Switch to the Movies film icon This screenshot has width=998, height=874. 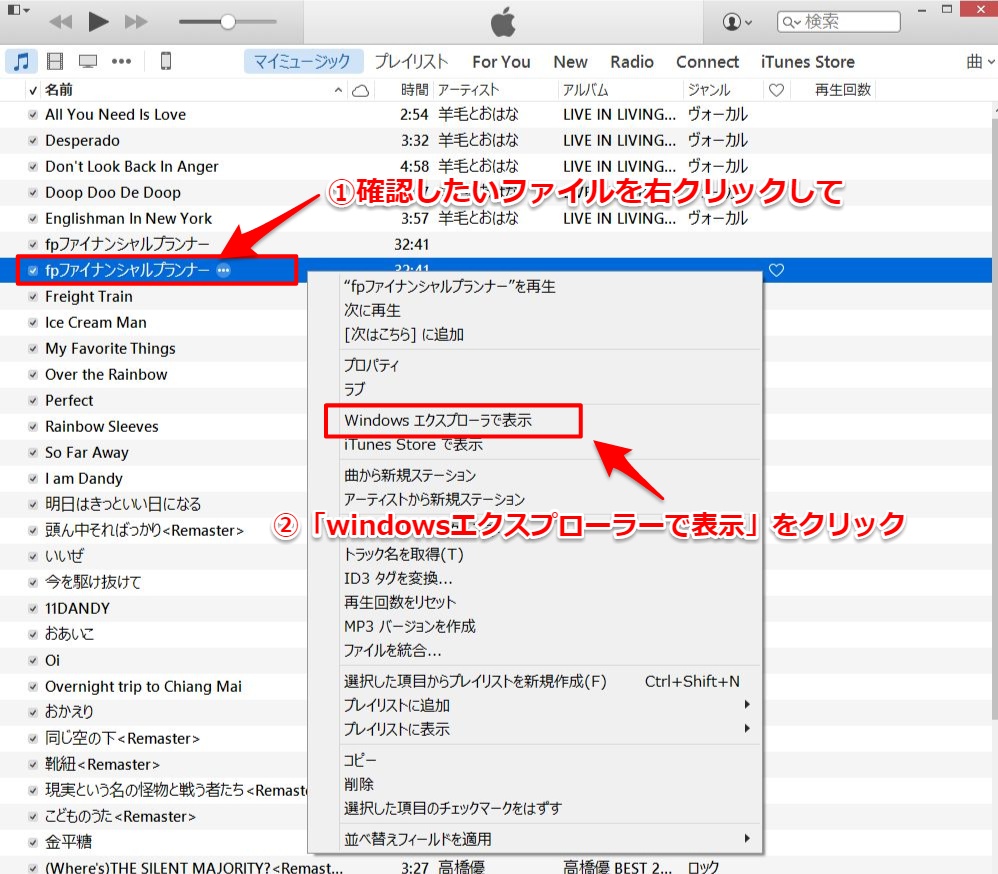pyautogui.click(x=55, y=61)
